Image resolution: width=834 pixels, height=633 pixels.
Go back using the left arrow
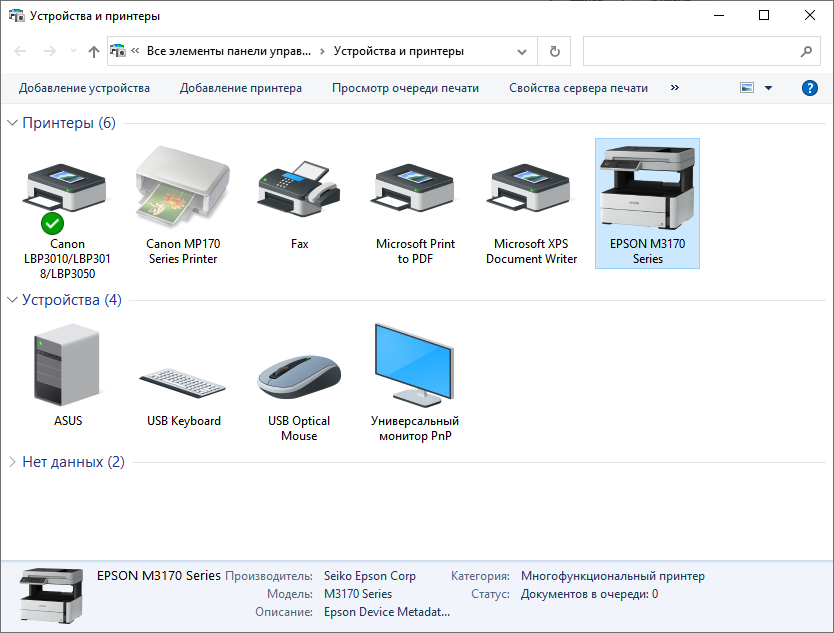click(x=20, y=51)
